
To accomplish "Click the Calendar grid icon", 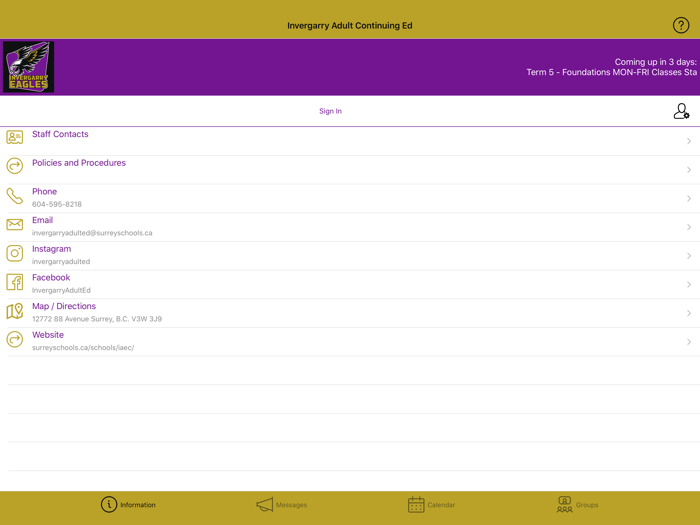I will tap(416, 504).
